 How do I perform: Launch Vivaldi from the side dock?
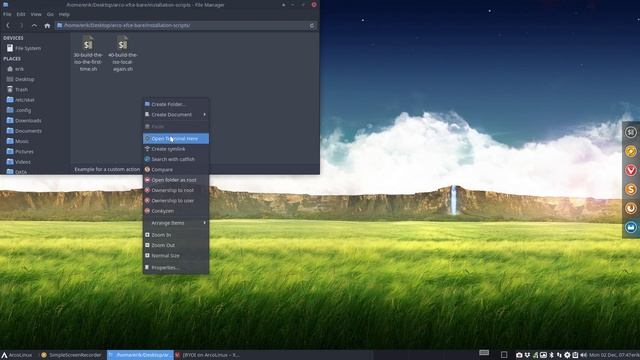[631, 170]
